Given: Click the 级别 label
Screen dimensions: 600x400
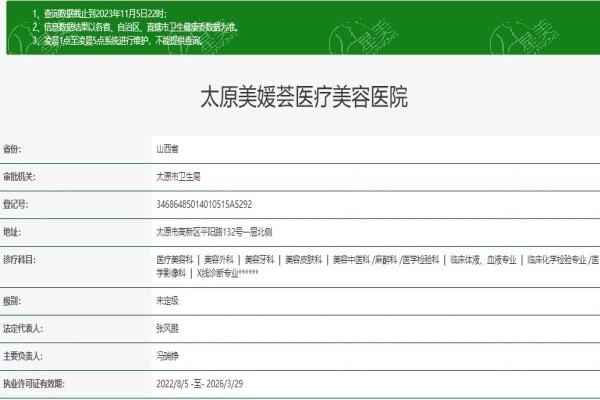Looking at the screenshot, I should pyautogui.click(x=12, y=301).
